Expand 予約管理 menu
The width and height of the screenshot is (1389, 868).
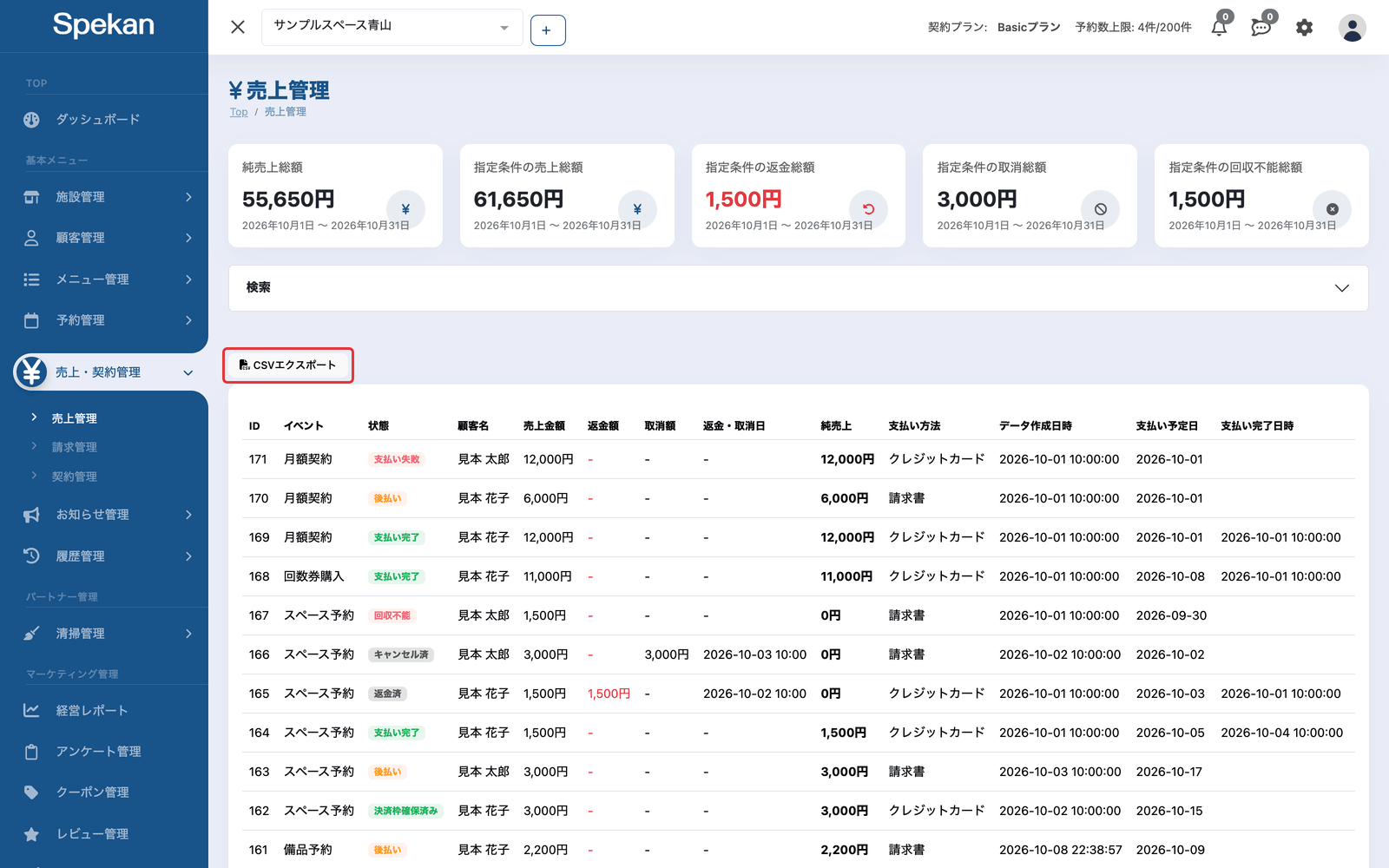click(104, 320)
